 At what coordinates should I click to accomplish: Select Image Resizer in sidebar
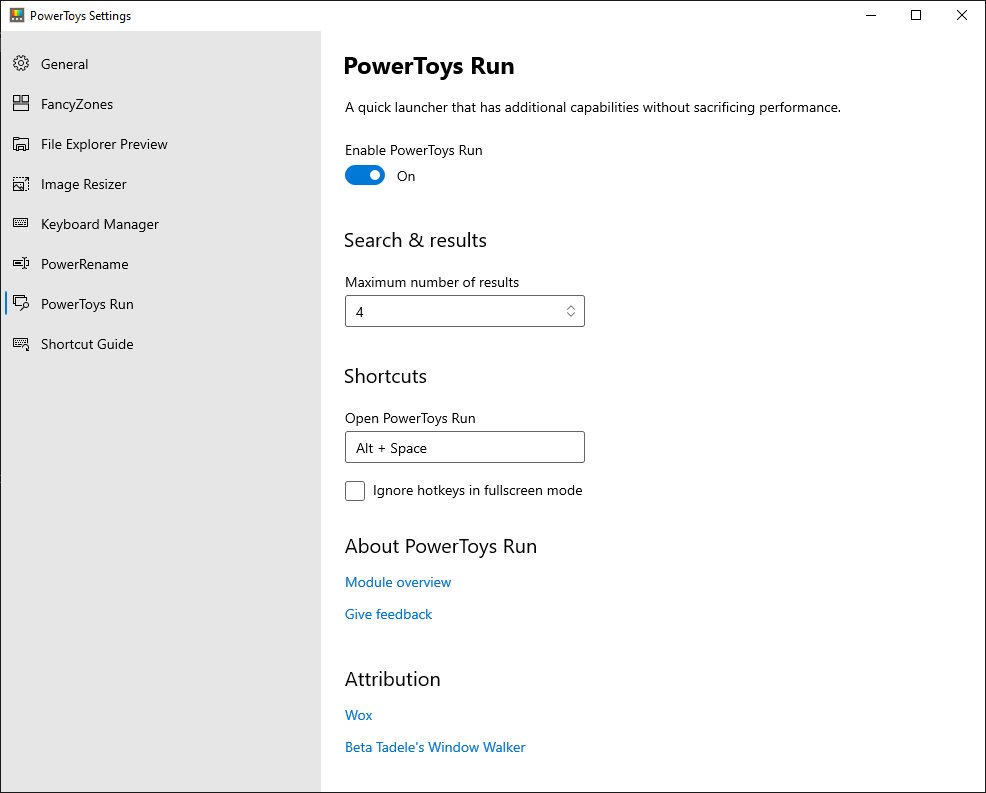(x=160, y=184)
